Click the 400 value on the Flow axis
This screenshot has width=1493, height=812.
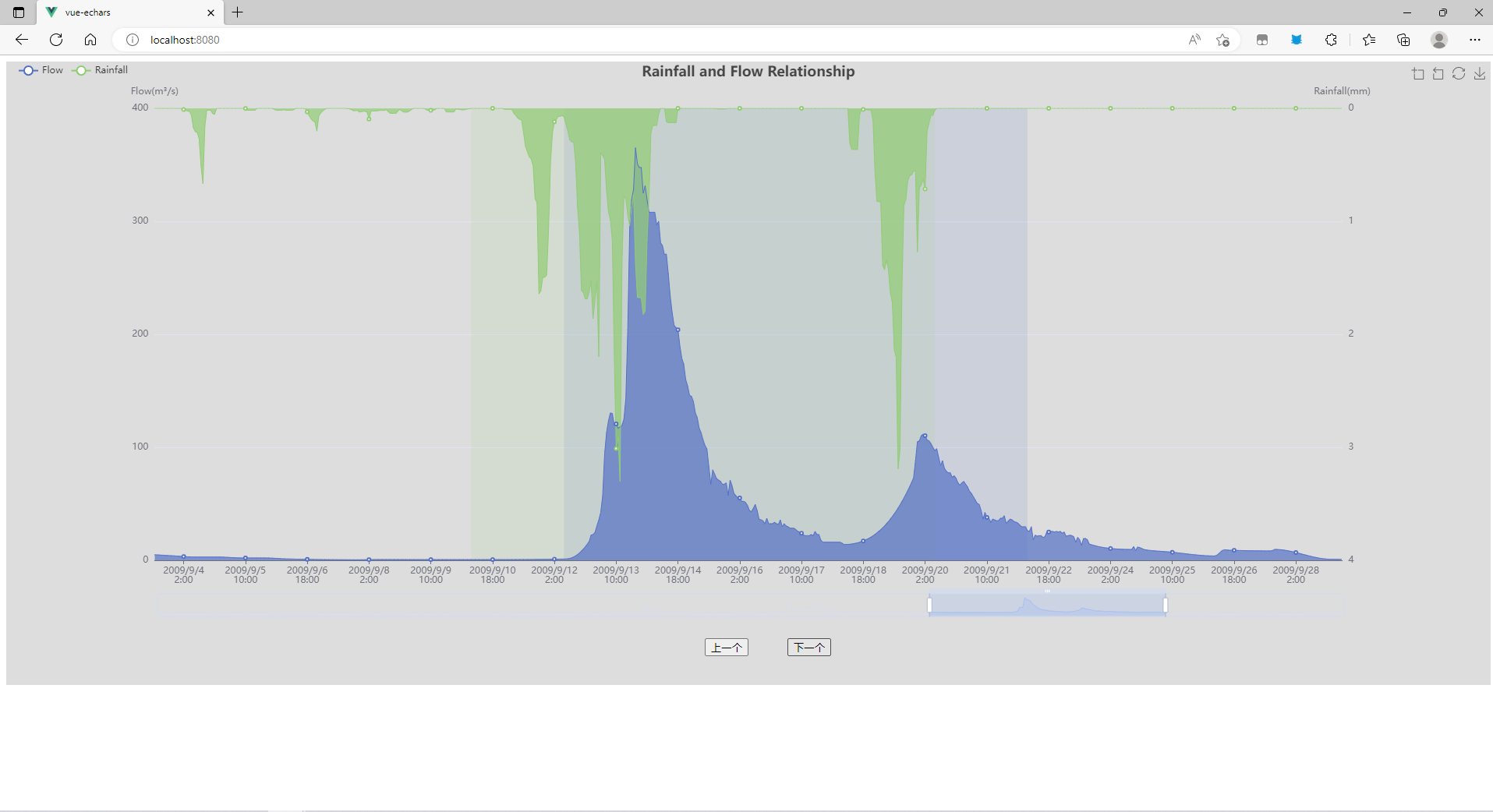[140, 108]
